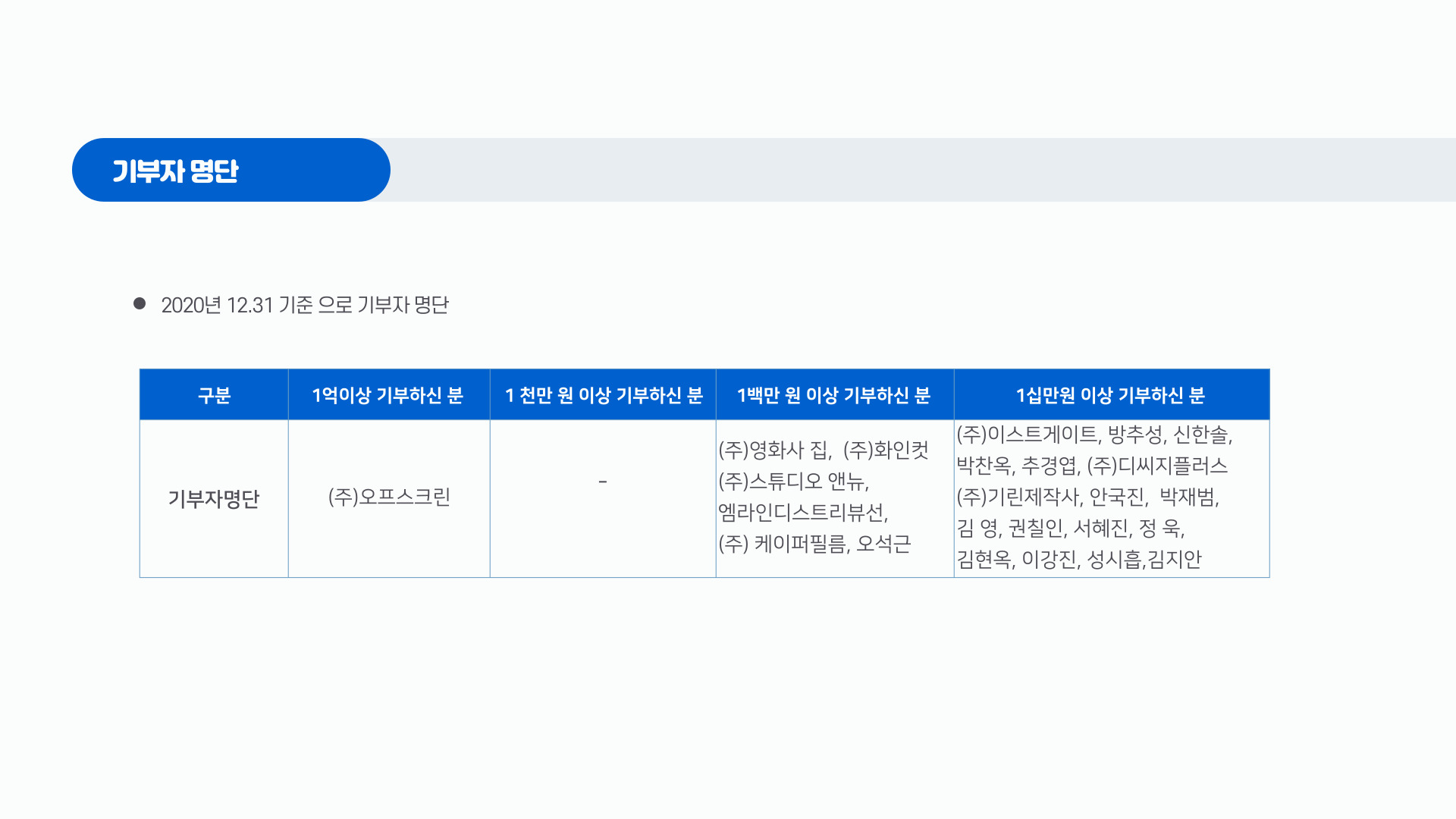The width and height of the screenshot is (1456, 819).
Task: Click the 1백만 원 이상 기부하신 분 header
Action: pyautogui.click(x=835, y=394)
